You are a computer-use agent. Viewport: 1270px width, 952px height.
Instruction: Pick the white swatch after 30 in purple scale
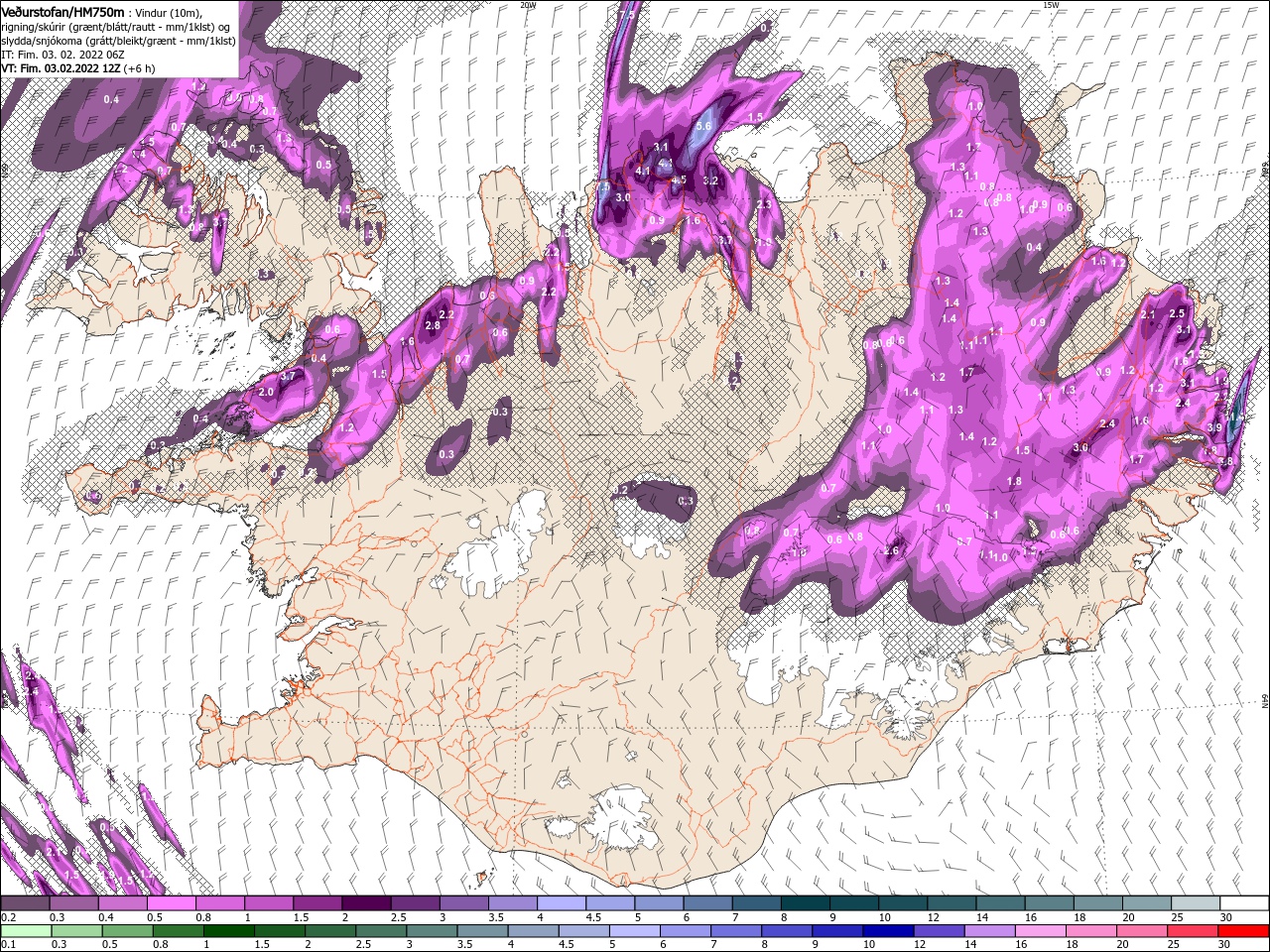pos(1245,903)
